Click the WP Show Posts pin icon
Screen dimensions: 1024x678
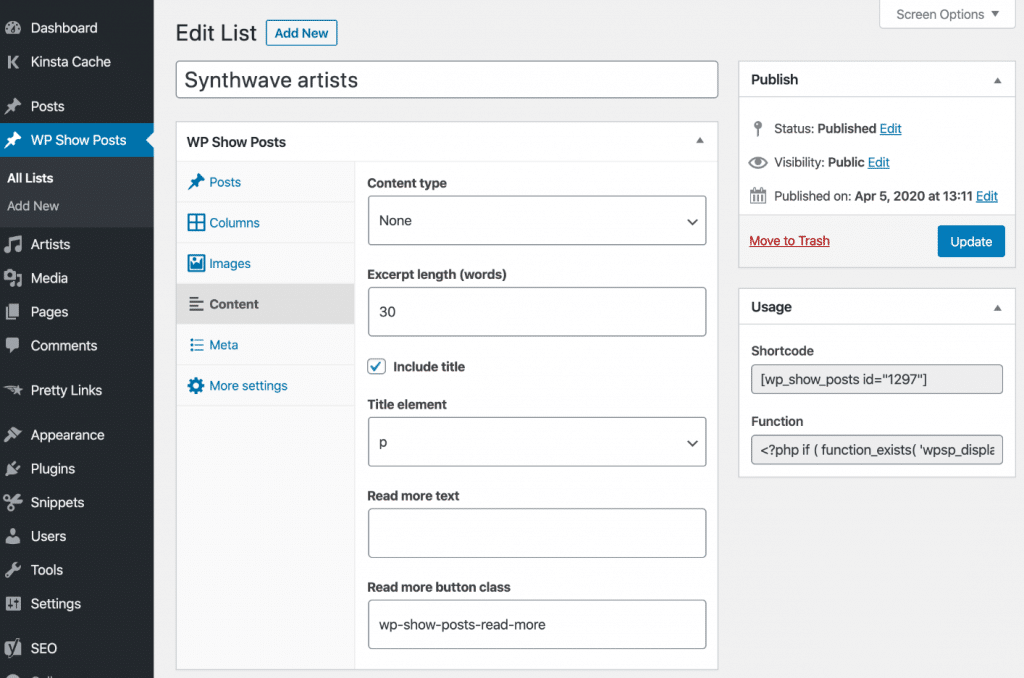[x=13, y=140]
